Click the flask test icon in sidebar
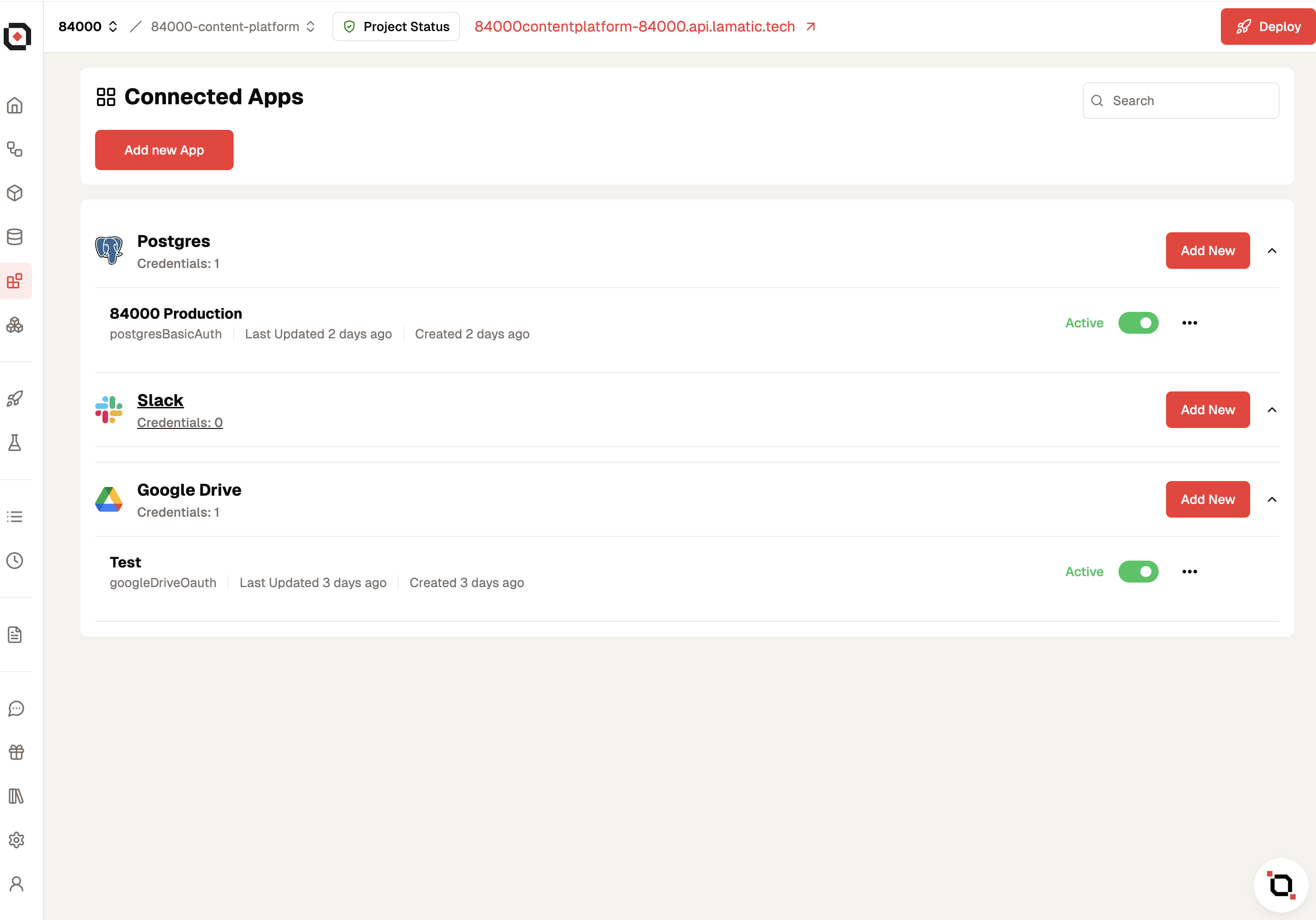The width and height of the screenshot is (1316, 920). coord(15,443)
